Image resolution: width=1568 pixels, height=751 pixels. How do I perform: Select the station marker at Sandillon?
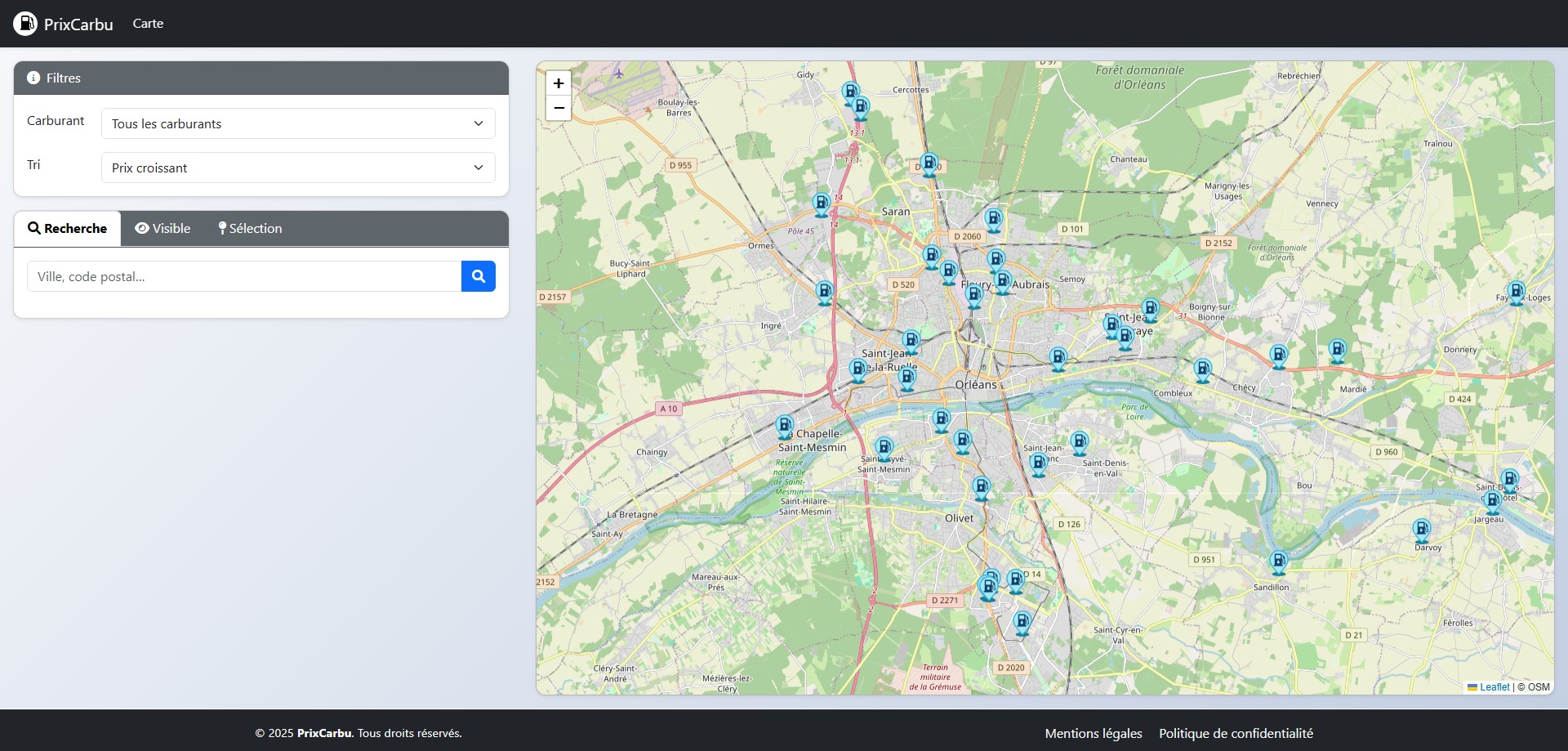coord(1278,561)
